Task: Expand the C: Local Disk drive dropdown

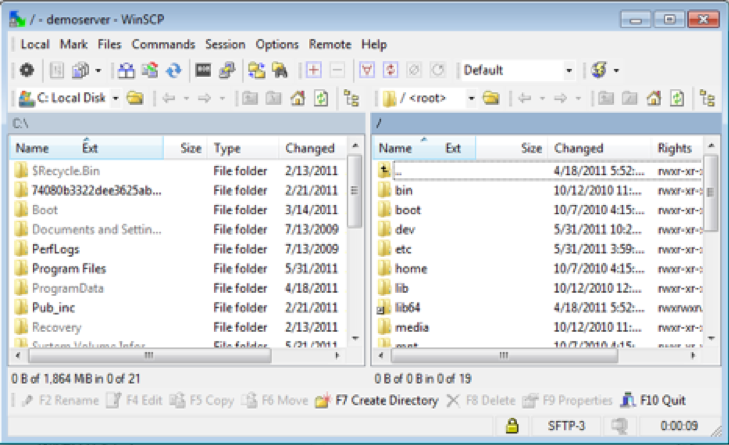Action: (x=115, y=98)
